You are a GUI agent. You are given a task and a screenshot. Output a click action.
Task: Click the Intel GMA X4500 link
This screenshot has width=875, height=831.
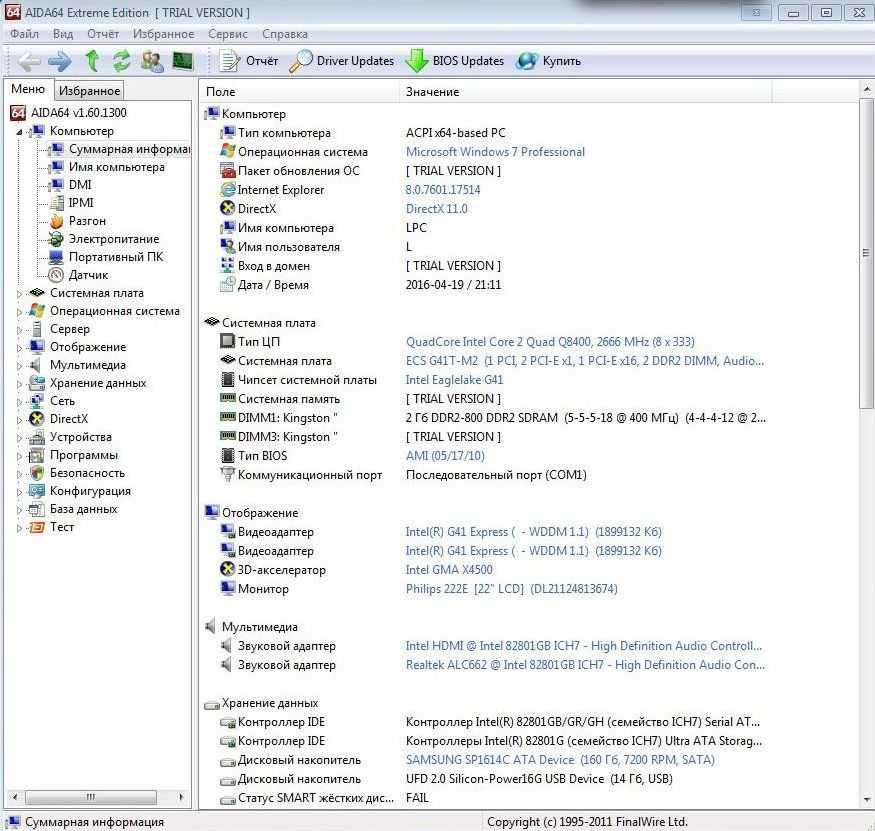(449, 570)
